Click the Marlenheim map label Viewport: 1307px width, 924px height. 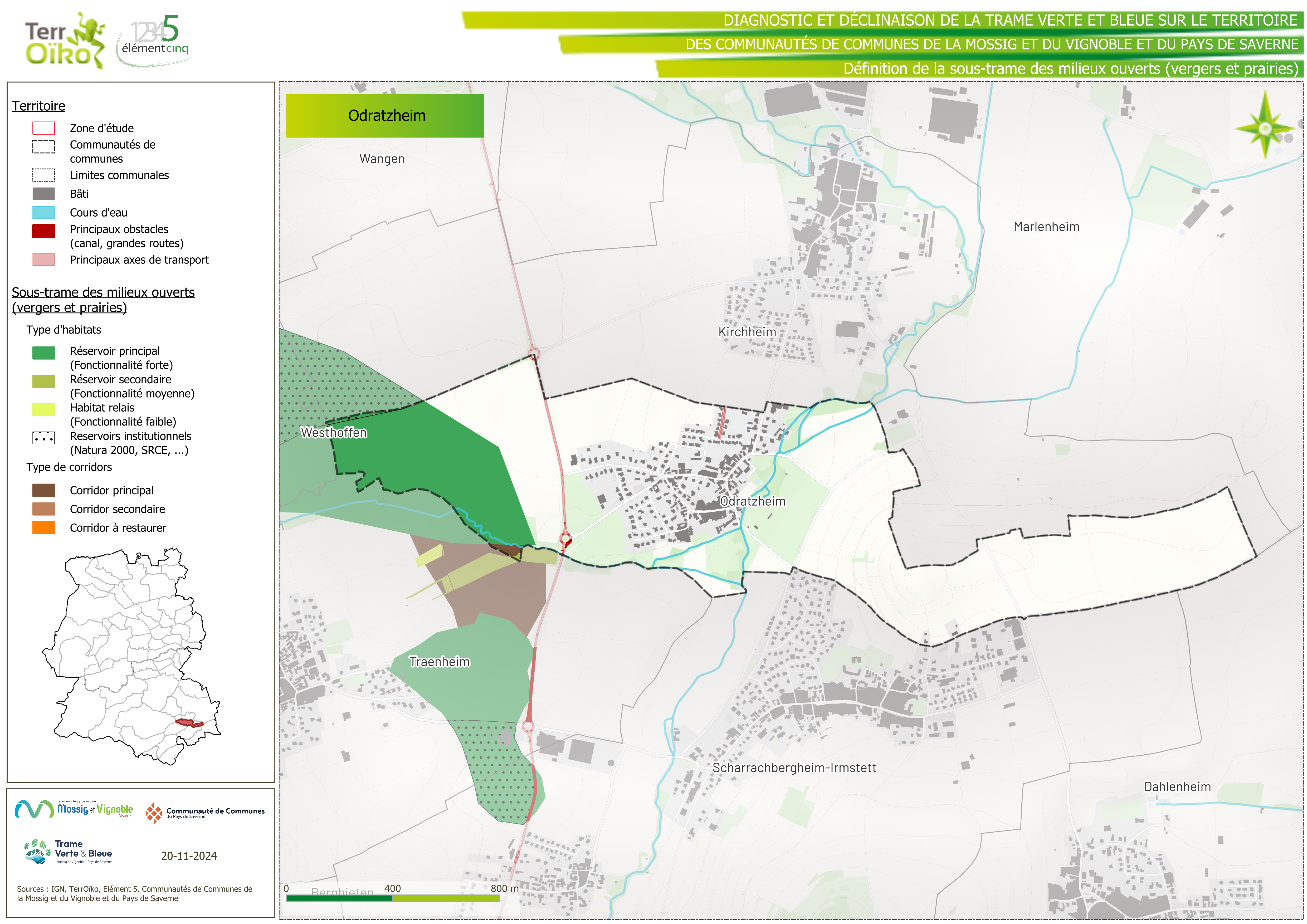click(1046, 227)
